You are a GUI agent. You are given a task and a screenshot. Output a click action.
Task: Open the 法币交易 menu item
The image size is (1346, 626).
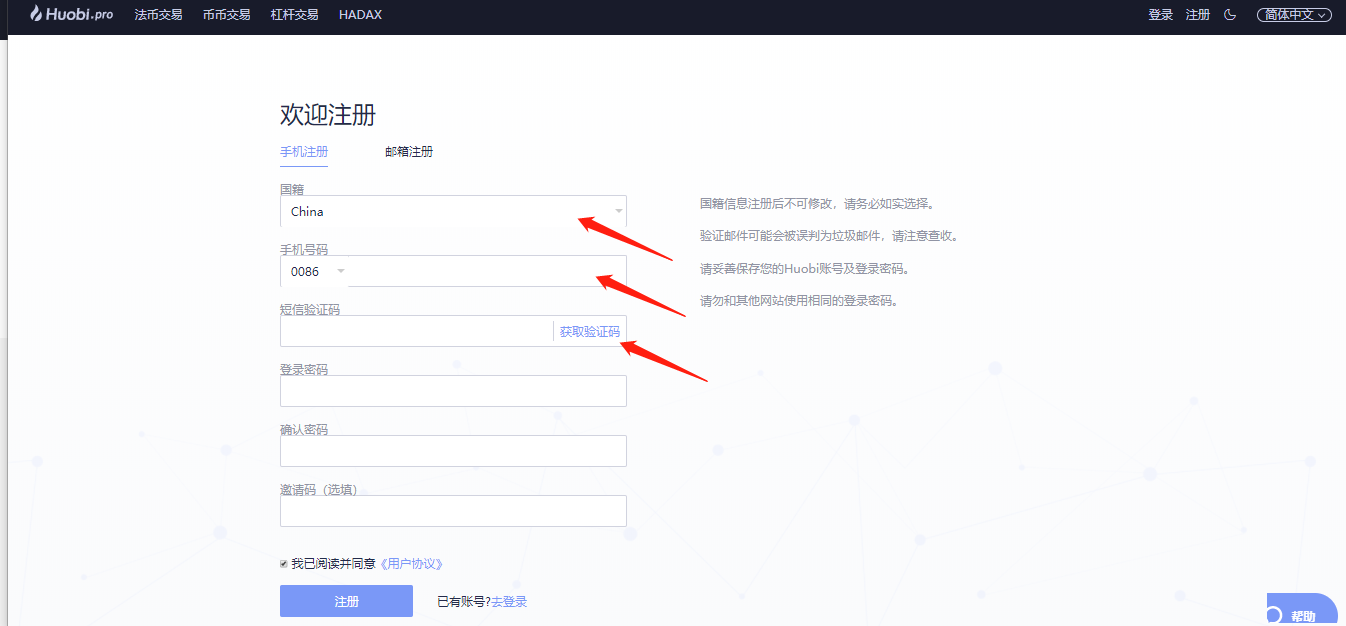(158, 15)
